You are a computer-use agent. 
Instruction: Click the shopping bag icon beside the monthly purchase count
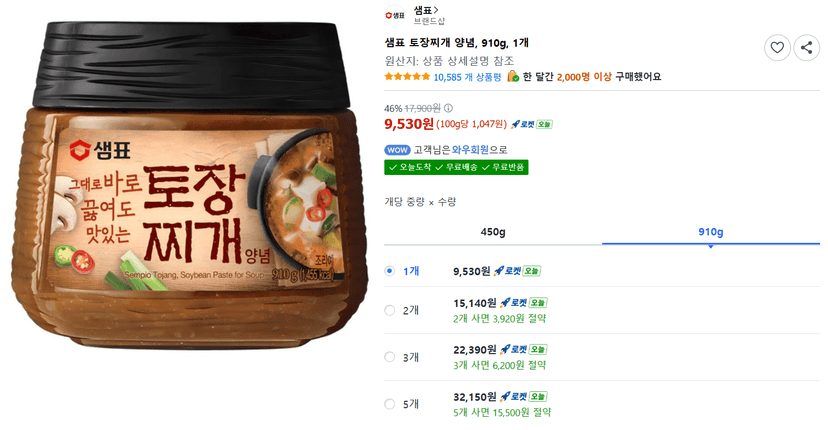click(x=513, y=77)
